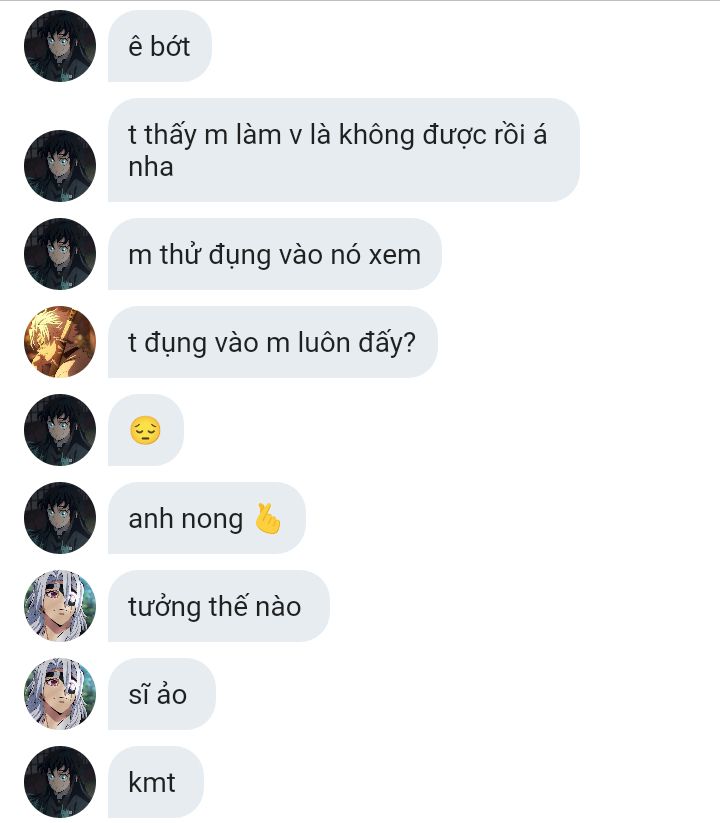This screenshot has height=823, width=720.
Task: Click the avatar beside the pensive emoji message
Action: [x=60, y=430]
